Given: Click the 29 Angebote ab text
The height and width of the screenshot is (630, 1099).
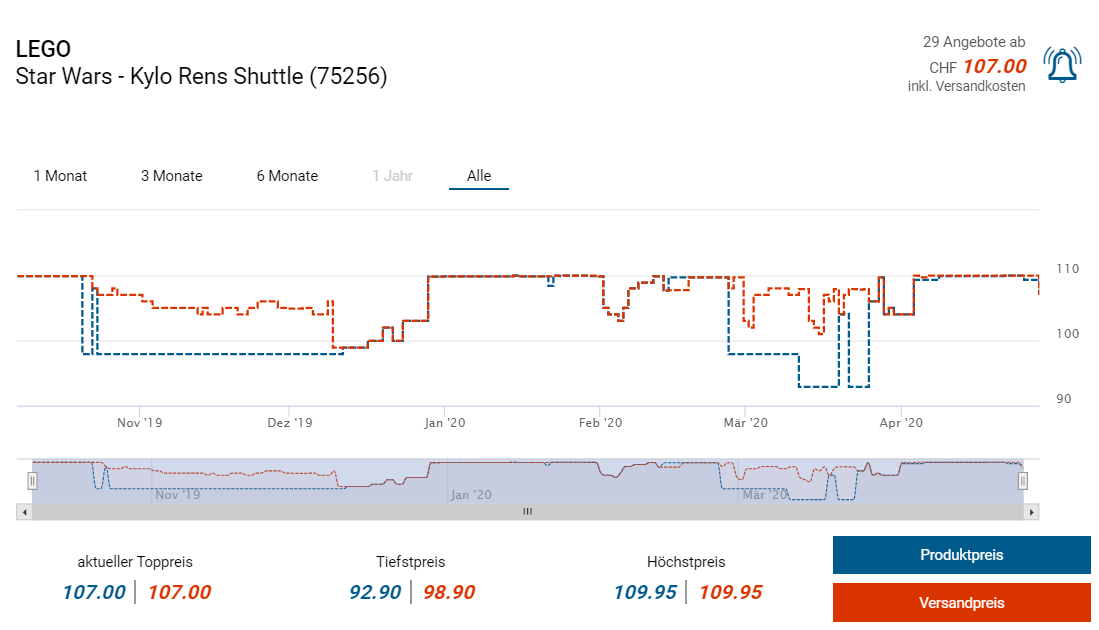Looking at the screenshot, I should tap(973, 42).
